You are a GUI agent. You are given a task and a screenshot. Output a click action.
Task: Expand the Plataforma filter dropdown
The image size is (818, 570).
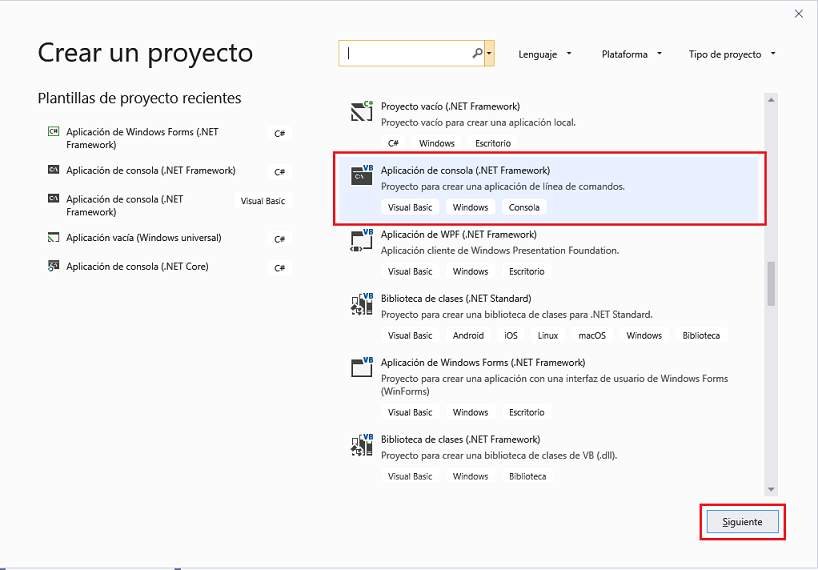tap(631, 54)
